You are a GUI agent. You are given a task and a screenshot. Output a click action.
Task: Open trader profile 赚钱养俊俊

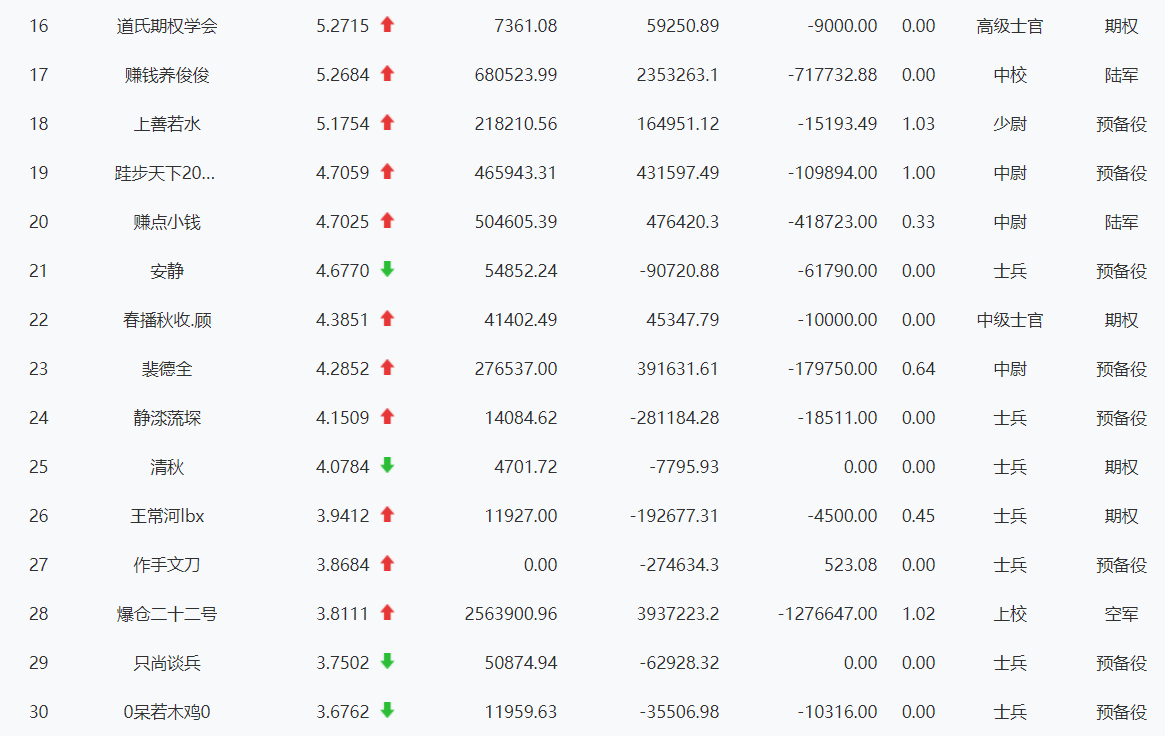point(167,75)
